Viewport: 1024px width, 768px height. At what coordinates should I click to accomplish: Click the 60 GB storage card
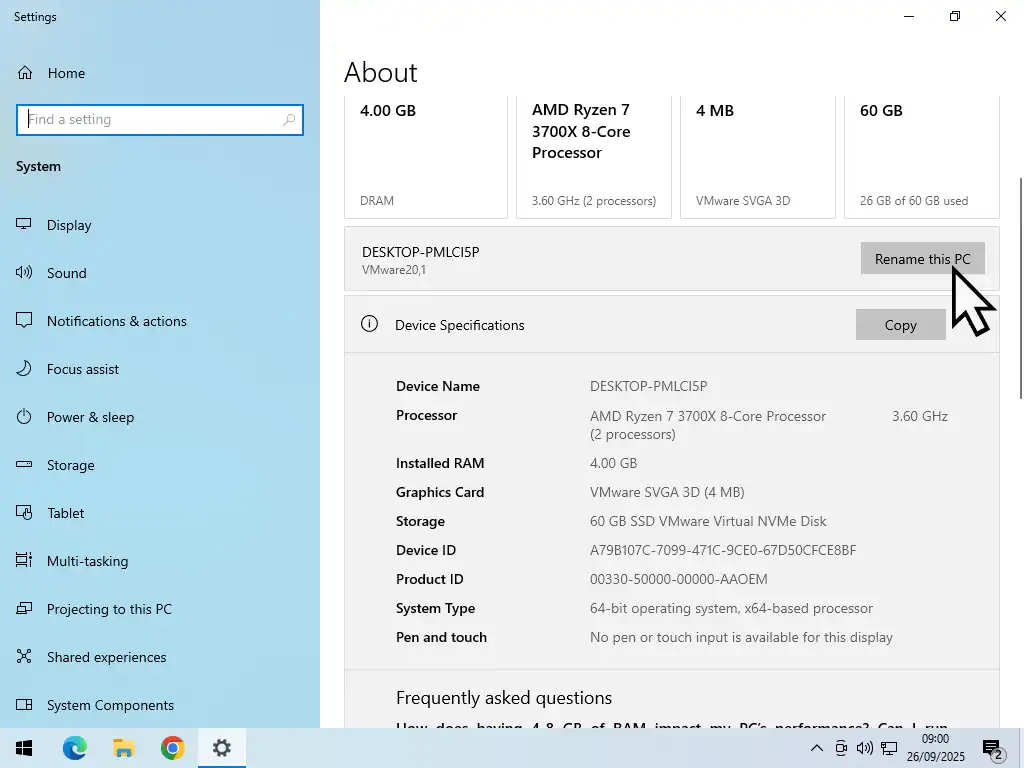(x=921, y=157)
